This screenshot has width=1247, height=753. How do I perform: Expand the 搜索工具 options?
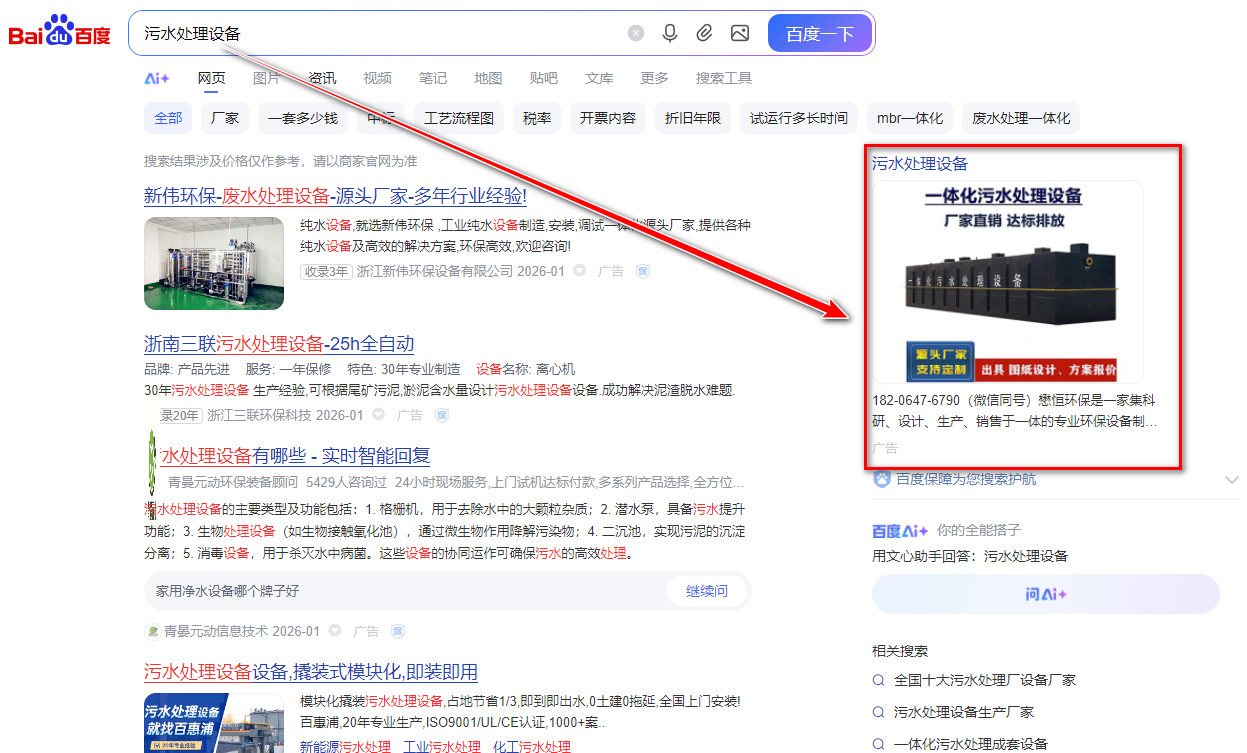723,78
